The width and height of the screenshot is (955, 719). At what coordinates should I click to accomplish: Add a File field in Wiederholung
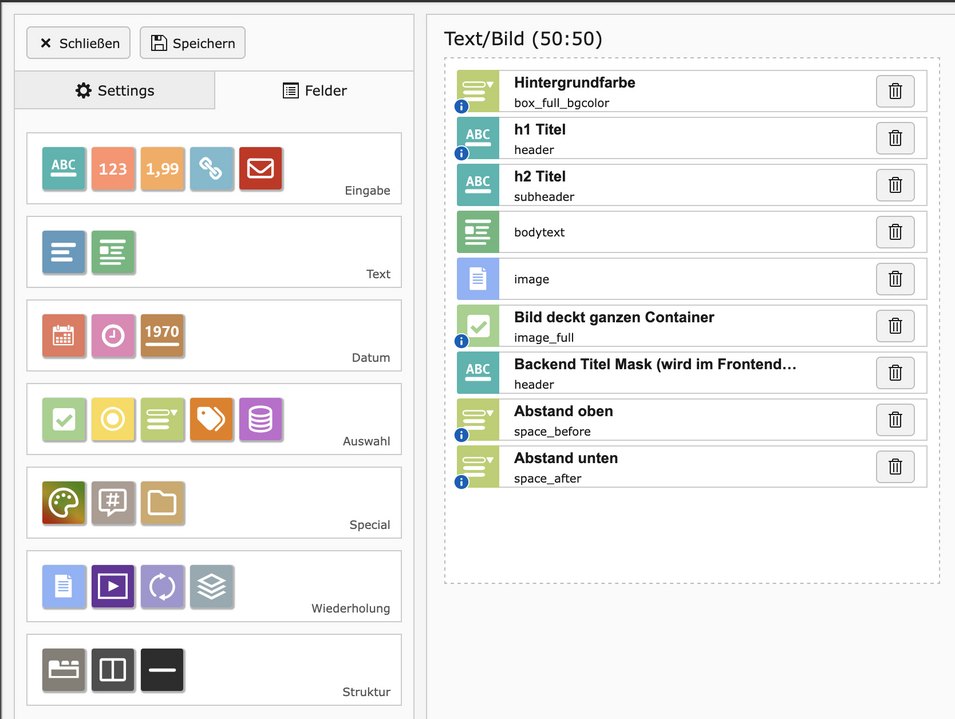[x=64, y=586]
